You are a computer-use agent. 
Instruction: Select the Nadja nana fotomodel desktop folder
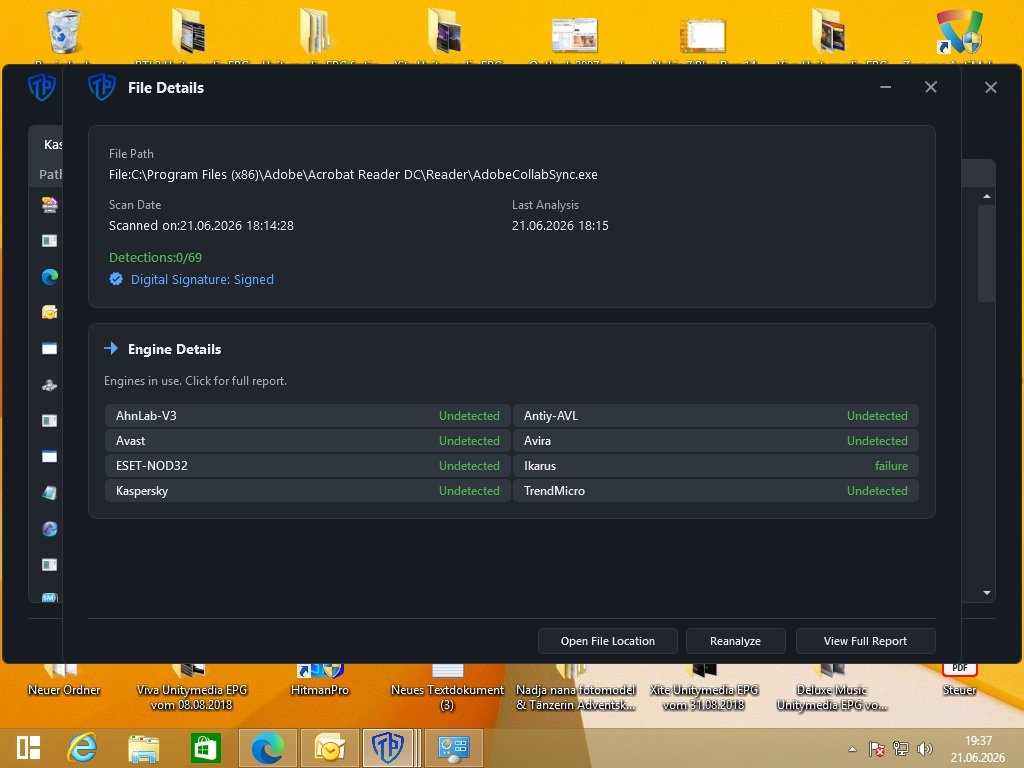(575, 689)
